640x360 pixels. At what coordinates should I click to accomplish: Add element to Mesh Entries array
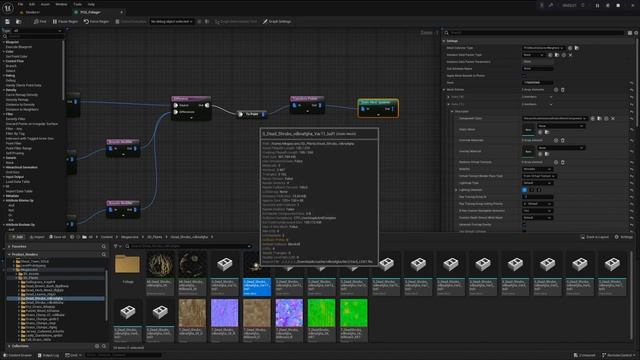(x=556, y=90)
